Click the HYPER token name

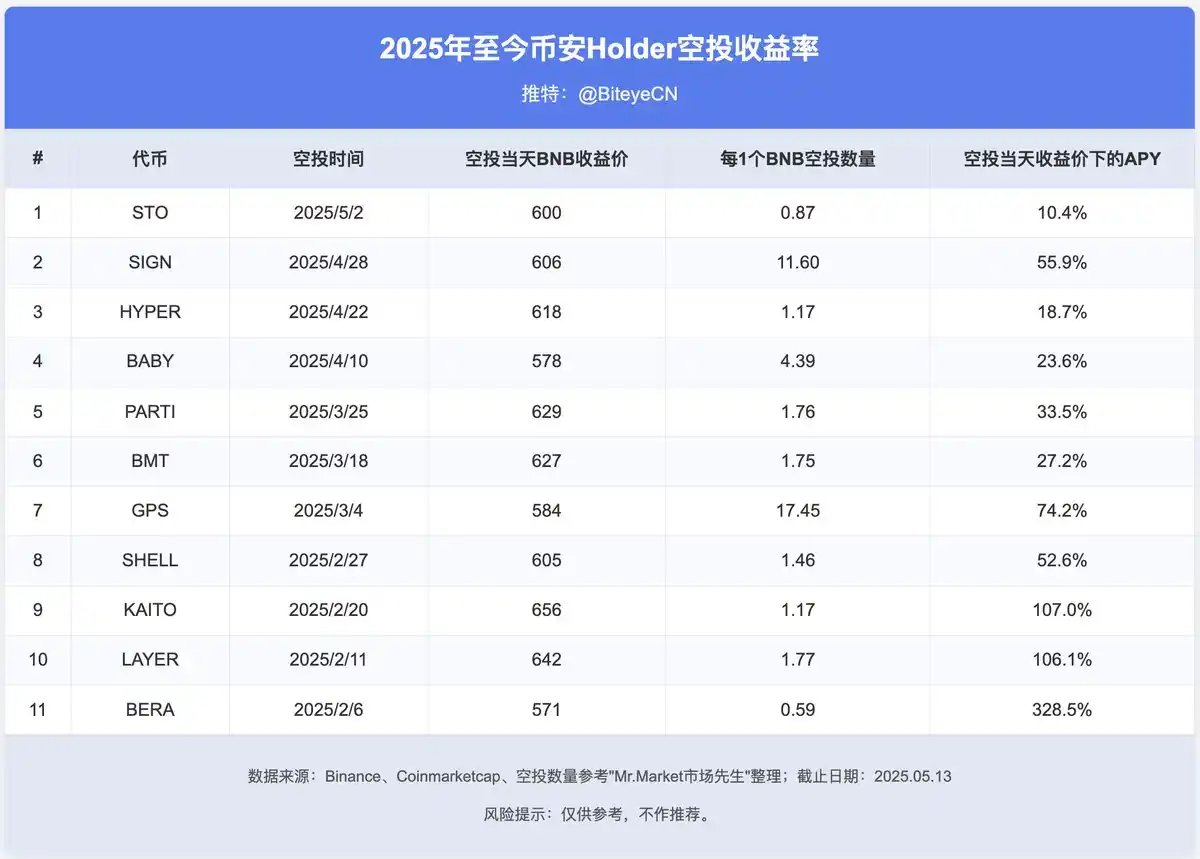pyautogui.click(x=150, y=312)
